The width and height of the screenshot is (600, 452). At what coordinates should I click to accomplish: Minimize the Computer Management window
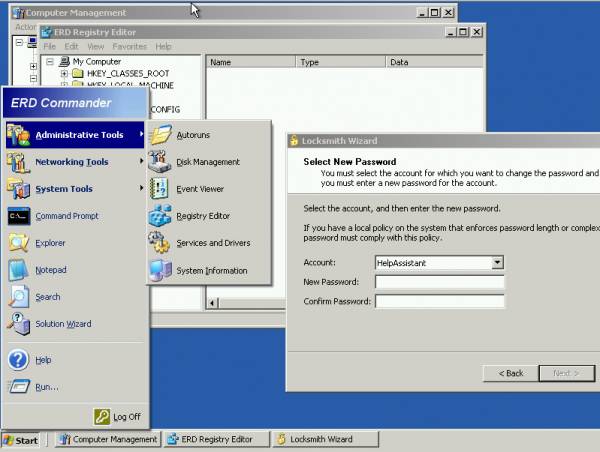point(422,13)
